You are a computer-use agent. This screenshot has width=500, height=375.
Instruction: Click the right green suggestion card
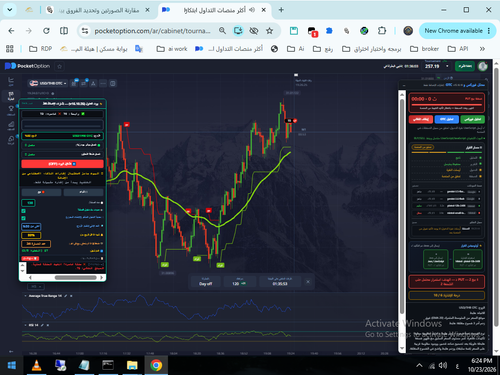[468, 259]
